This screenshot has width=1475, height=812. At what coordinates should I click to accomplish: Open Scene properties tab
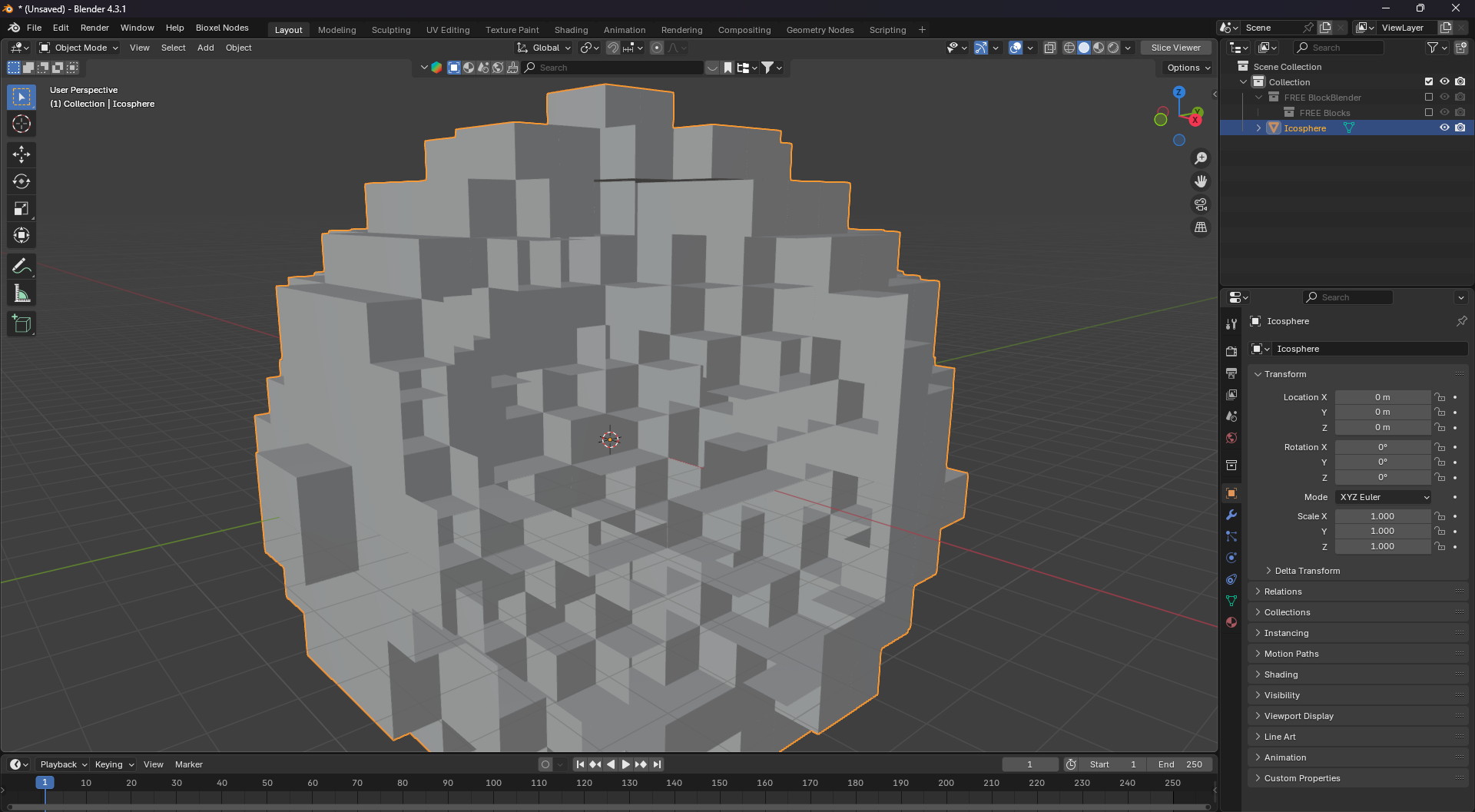click(1231, 416)
